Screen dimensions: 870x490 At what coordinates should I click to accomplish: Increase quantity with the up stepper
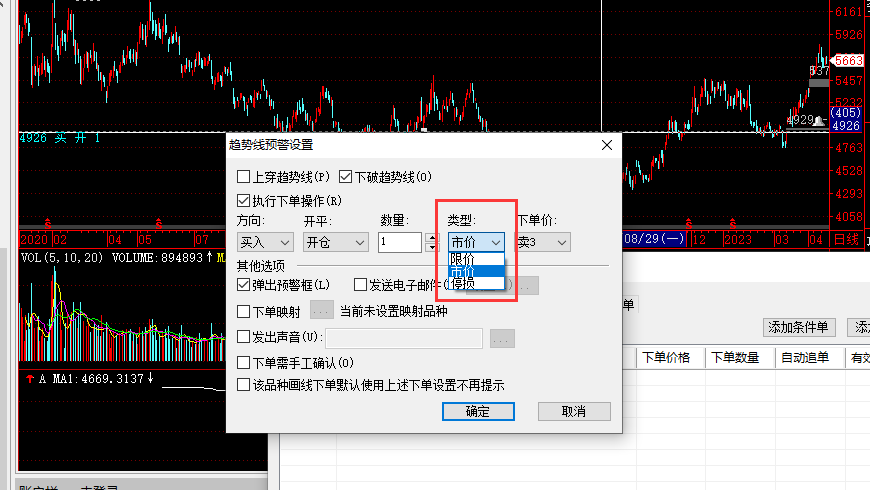[x=432, y=238]
